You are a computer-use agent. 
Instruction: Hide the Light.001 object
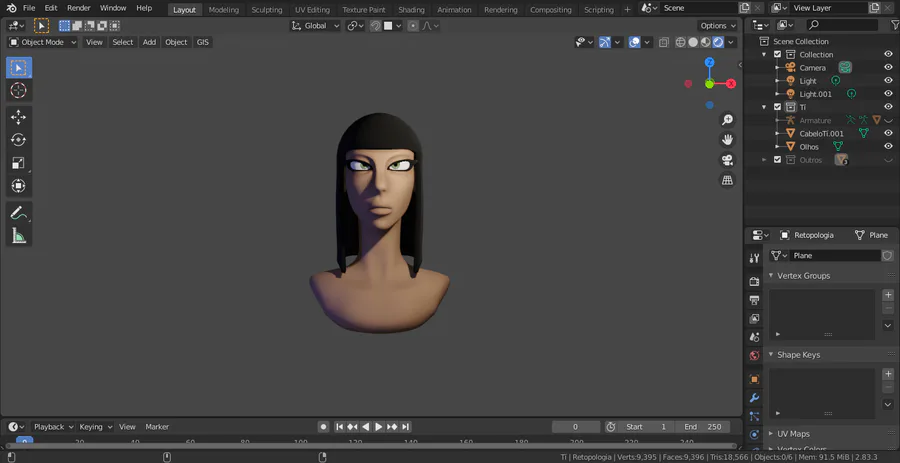888,94
